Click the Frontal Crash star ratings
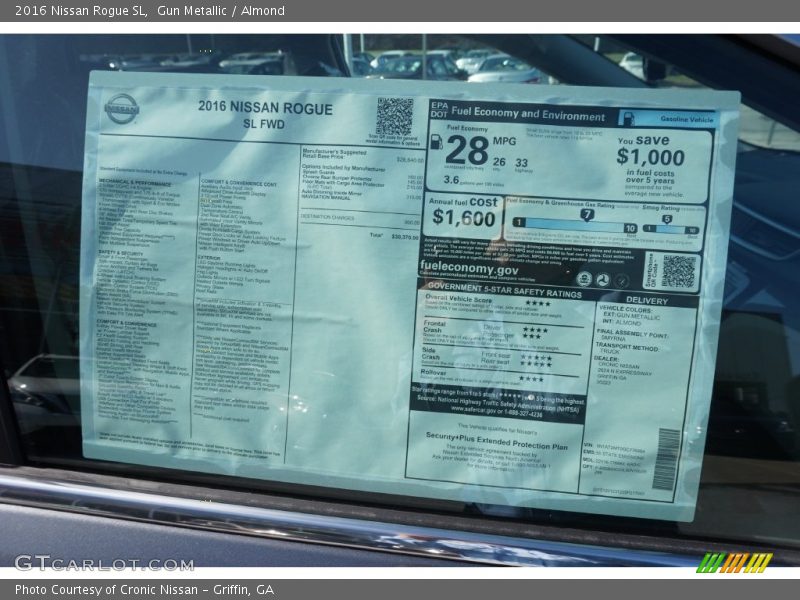 tap(535, 333)
